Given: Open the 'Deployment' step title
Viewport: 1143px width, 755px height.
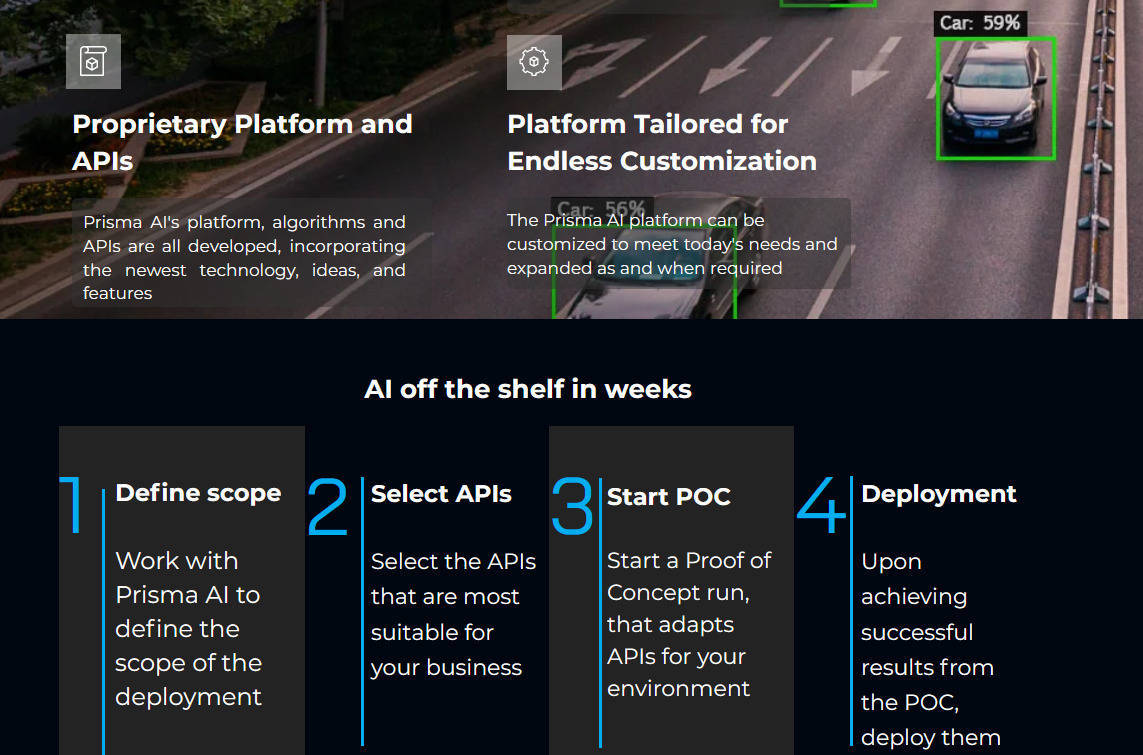Looking at the screenshot, I should pos(938,494).
